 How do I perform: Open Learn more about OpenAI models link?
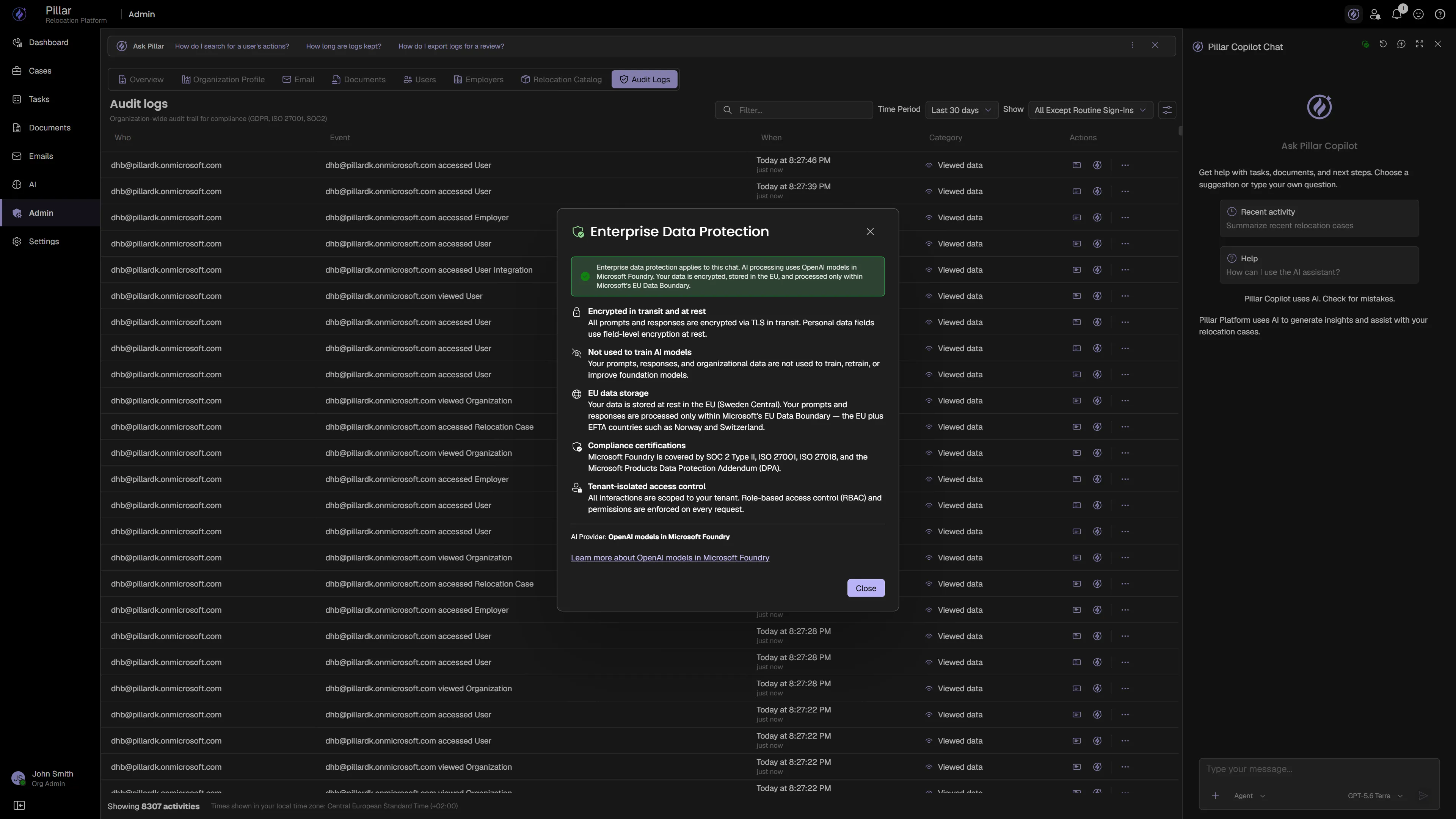[670, 557]
